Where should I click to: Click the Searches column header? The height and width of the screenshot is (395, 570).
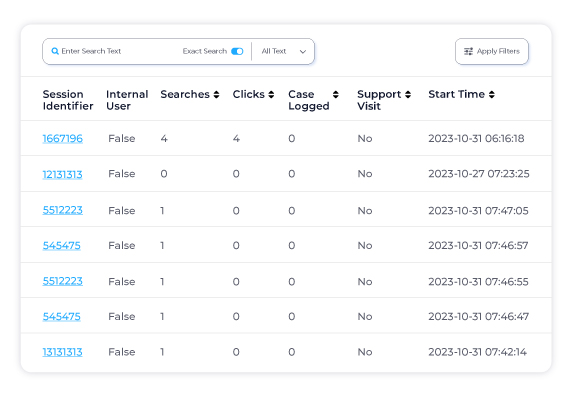click(185, 94)
